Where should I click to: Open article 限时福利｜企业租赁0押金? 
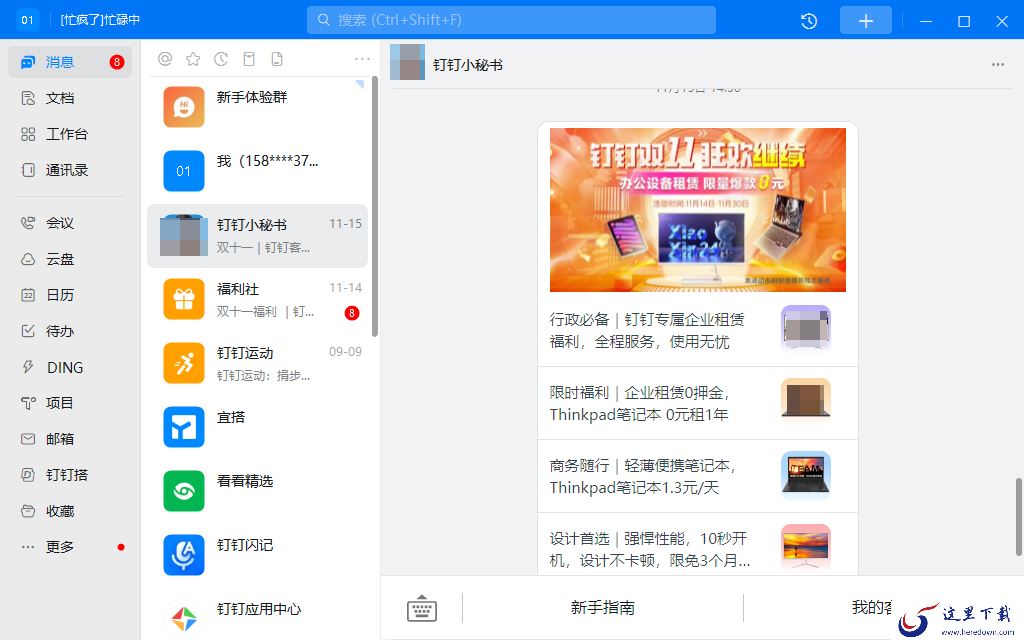pos(697,403)
